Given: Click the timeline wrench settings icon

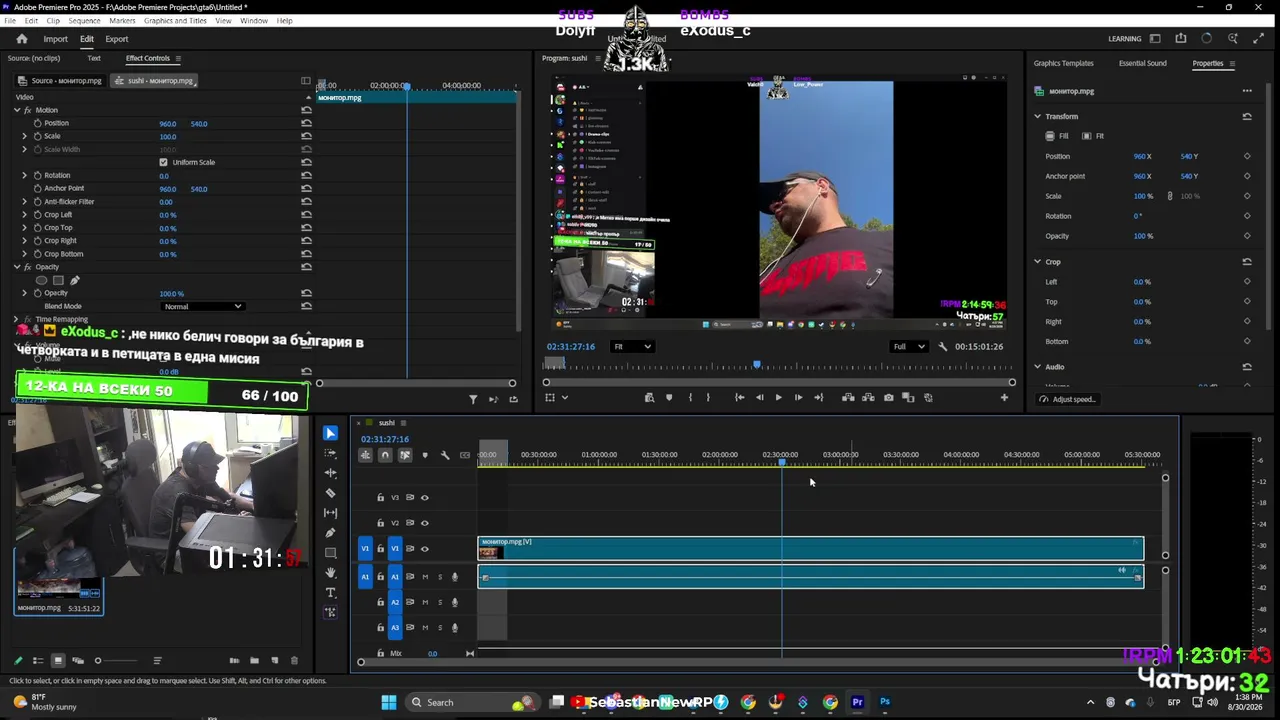Looking at the screenshot, I should click(x=445, y=455).
